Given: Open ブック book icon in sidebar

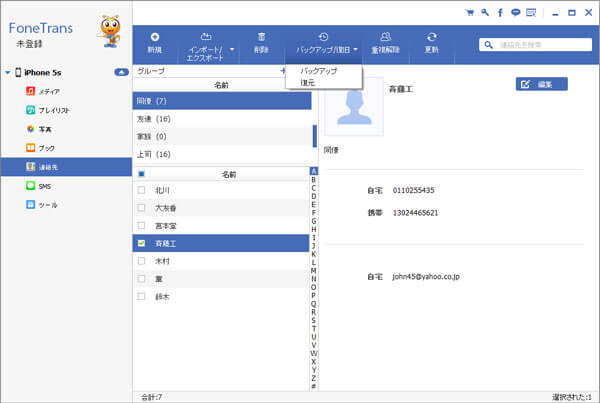Looking at the screenshot, I should click(31, 148).
